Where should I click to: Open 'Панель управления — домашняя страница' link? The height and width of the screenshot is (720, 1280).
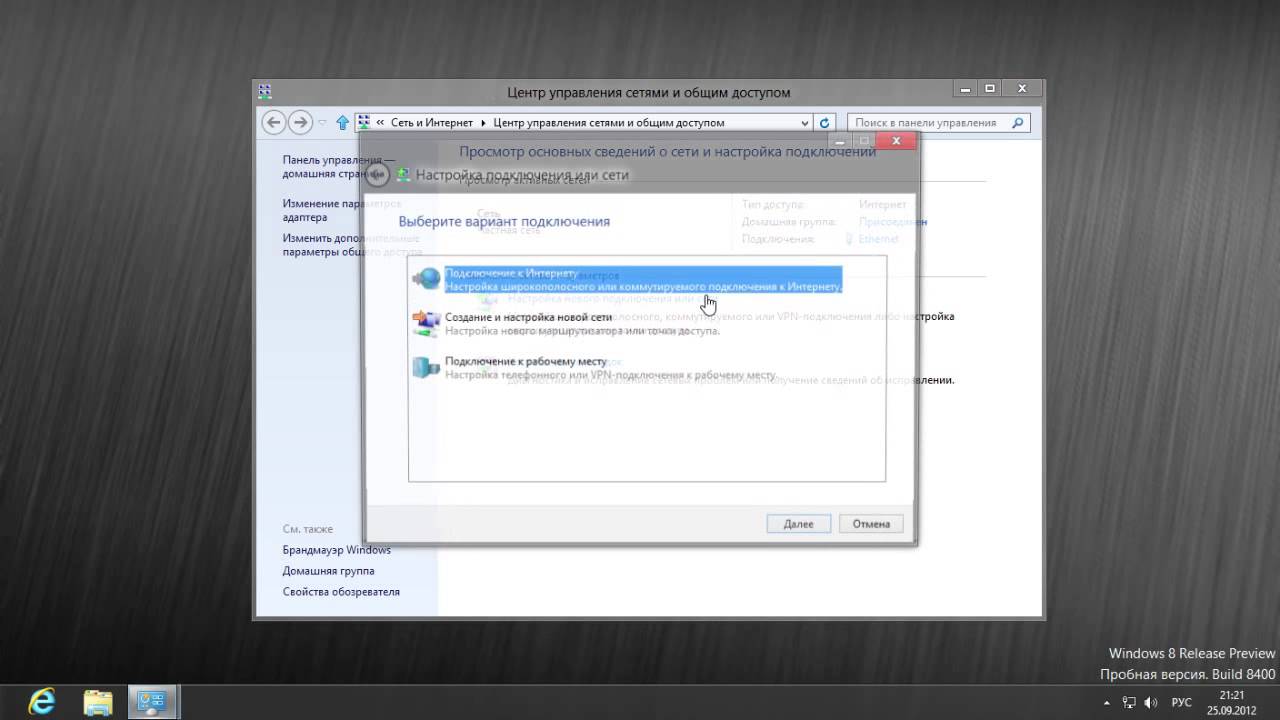(338, 166)
